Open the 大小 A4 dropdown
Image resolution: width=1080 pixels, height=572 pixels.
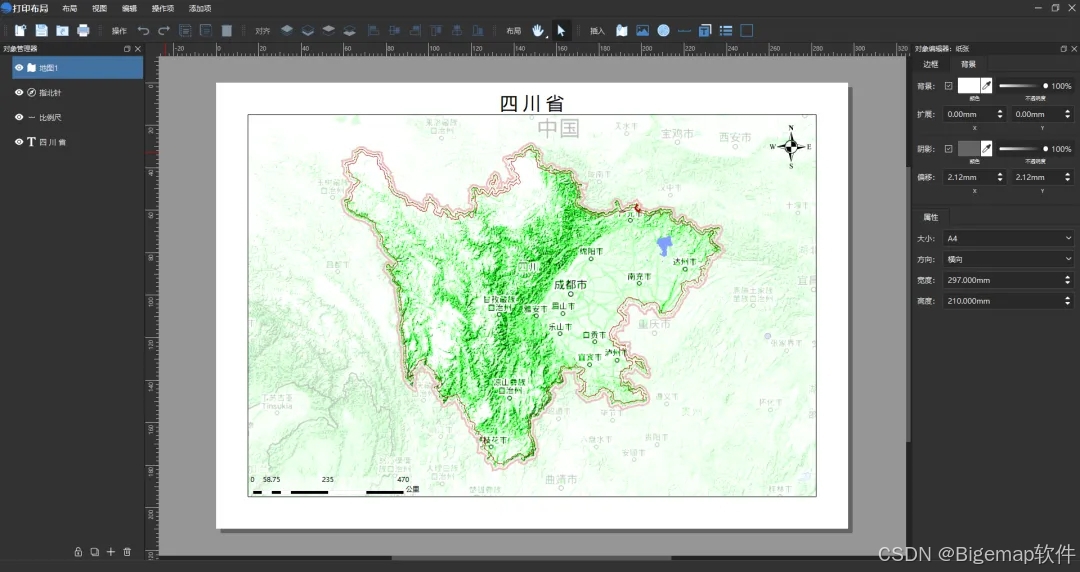(x=1008, y=238)
